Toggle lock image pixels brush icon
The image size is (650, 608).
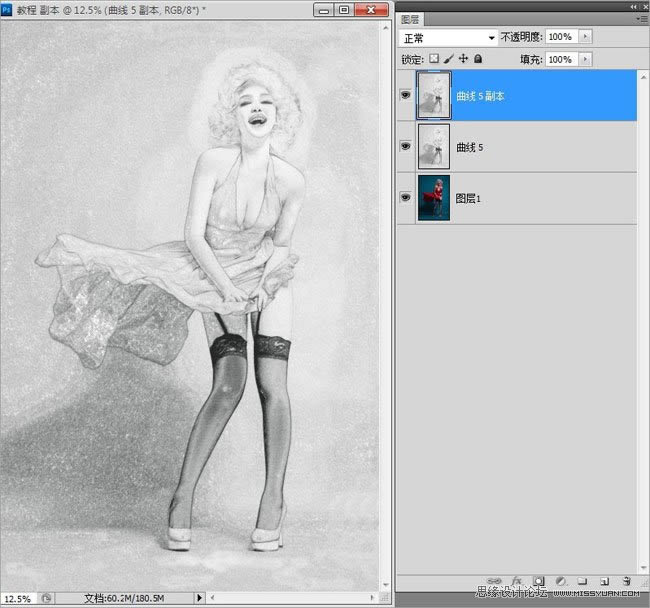point(449,59)
